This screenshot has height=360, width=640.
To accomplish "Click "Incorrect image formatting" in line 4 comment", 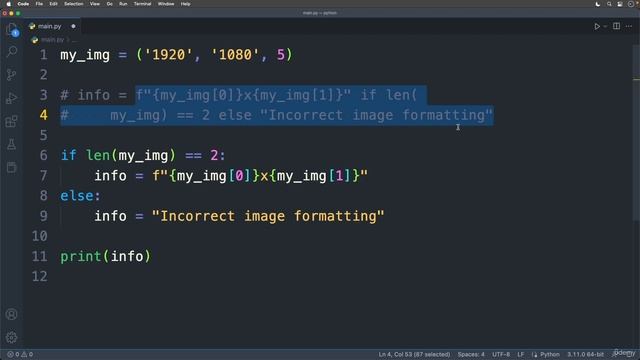I will point(376,115).
